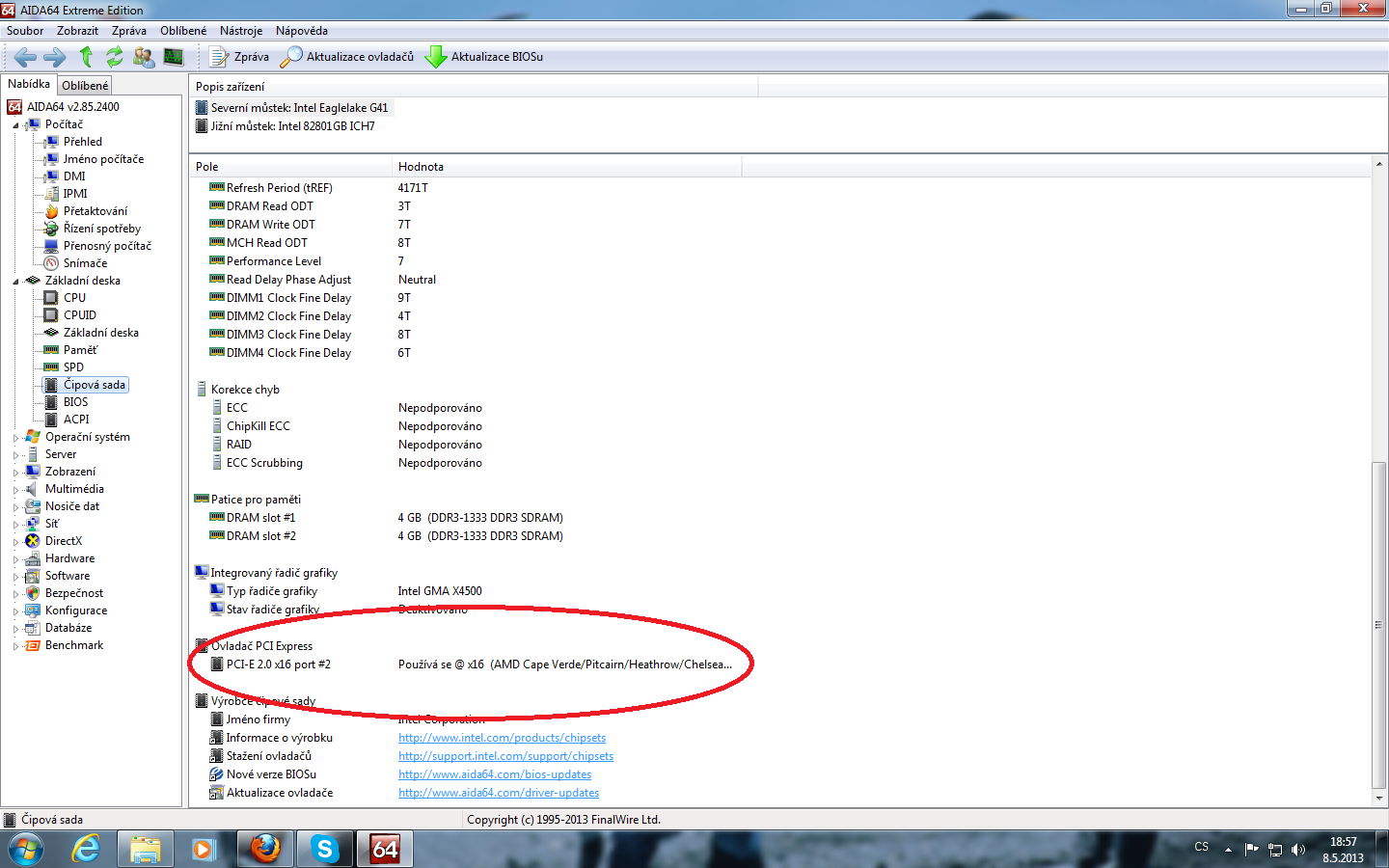The height and width of the screenshot is (868, 1389).
Task: Select Konfigurace in the tree
Action: click(x=76, y=610)
